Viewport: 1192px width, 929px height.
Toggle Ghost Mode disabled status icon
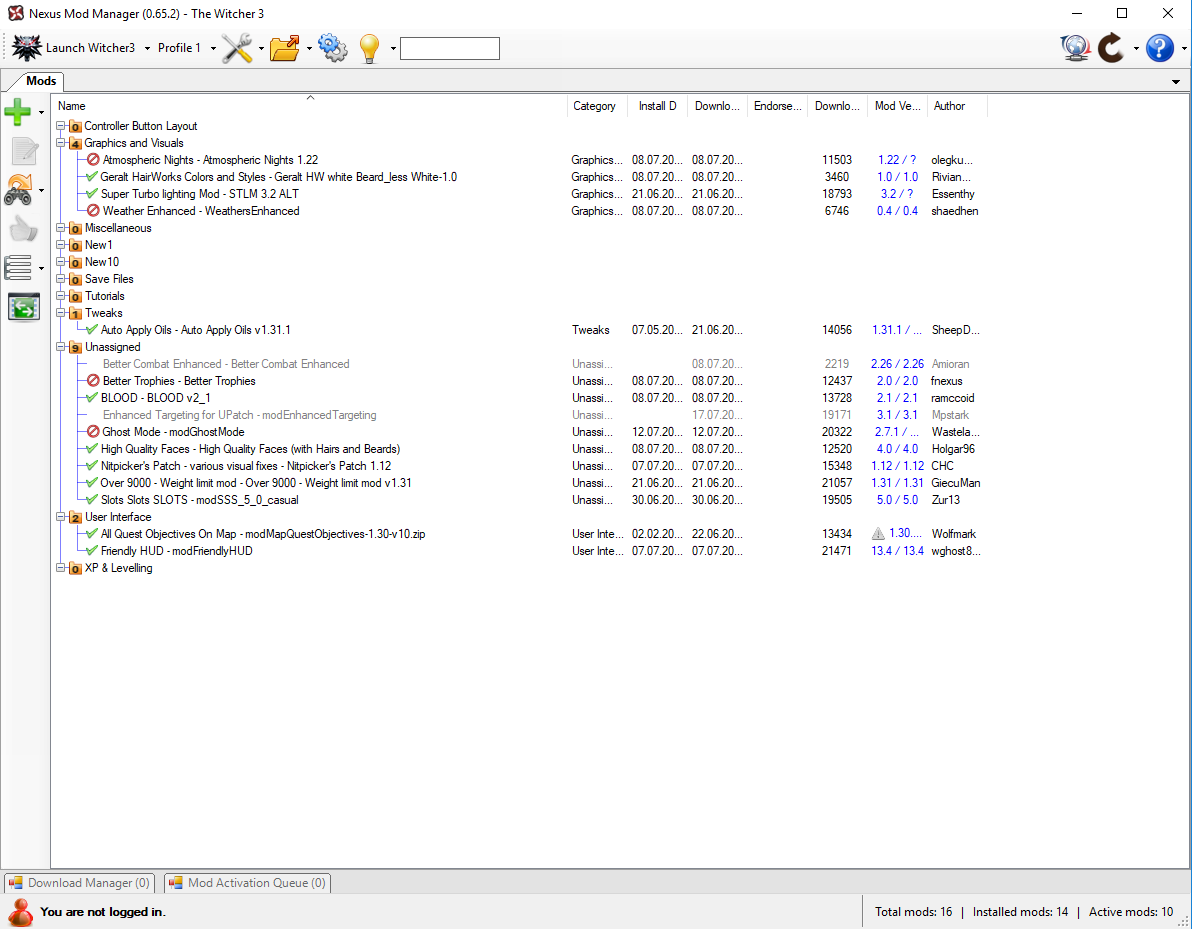point(93,432)
